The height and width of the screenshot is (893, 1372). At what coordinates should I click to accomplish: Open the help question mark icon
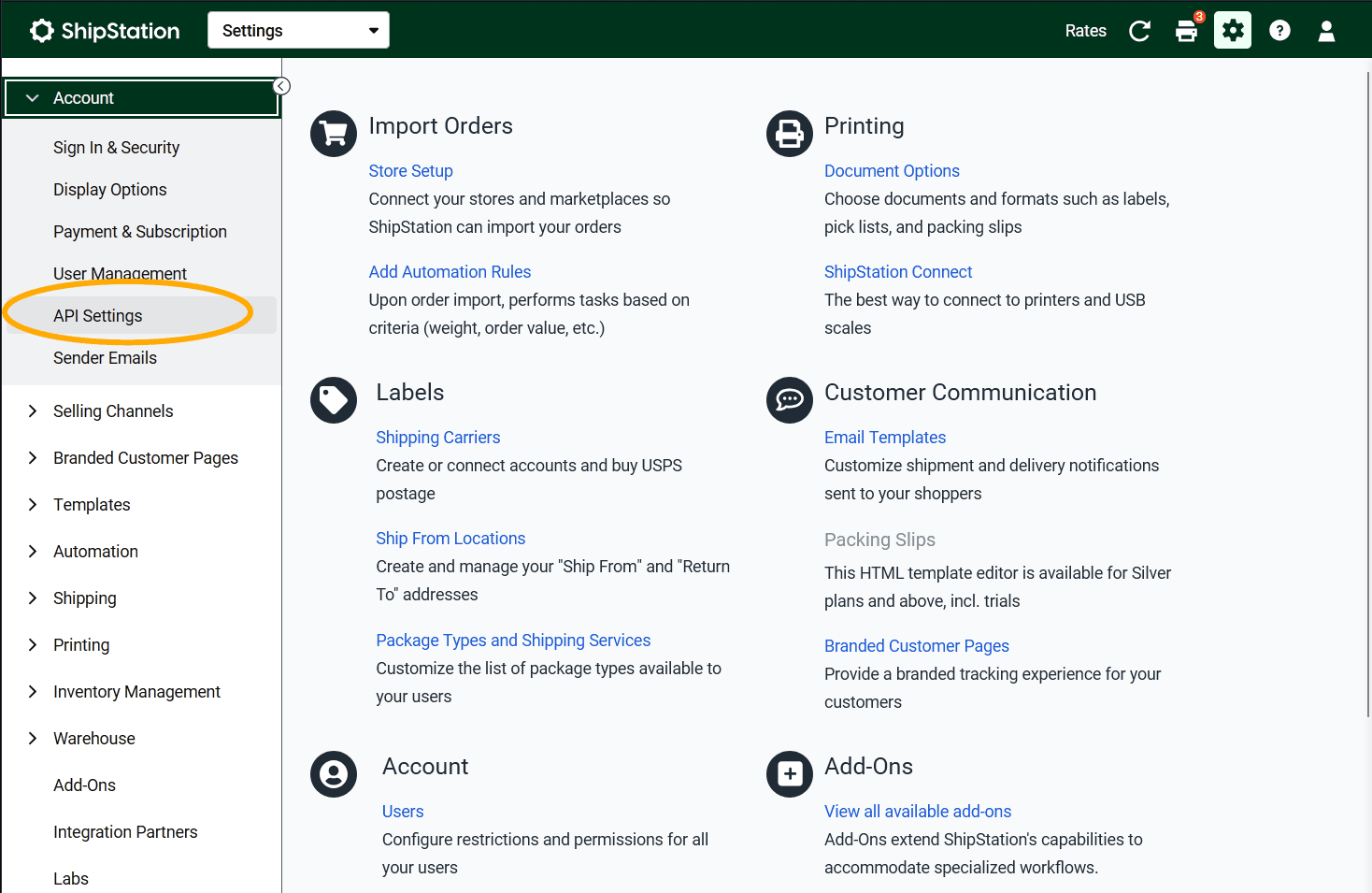tap(1279, 31)
